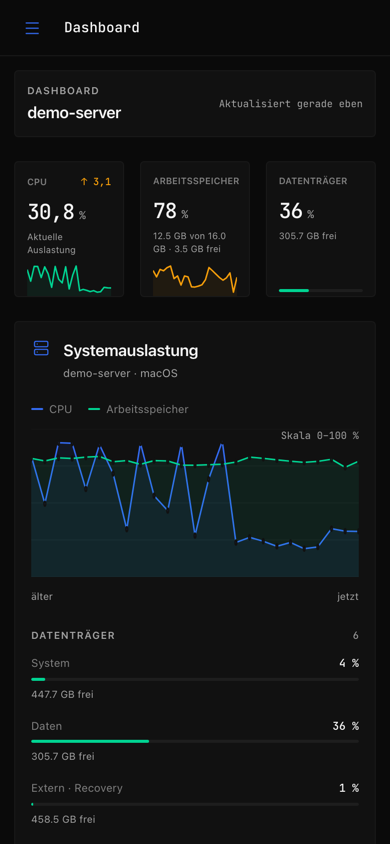Open the hamburger navigation menu
This screenshot has height=844, width=390.
(x=32, y=28)
